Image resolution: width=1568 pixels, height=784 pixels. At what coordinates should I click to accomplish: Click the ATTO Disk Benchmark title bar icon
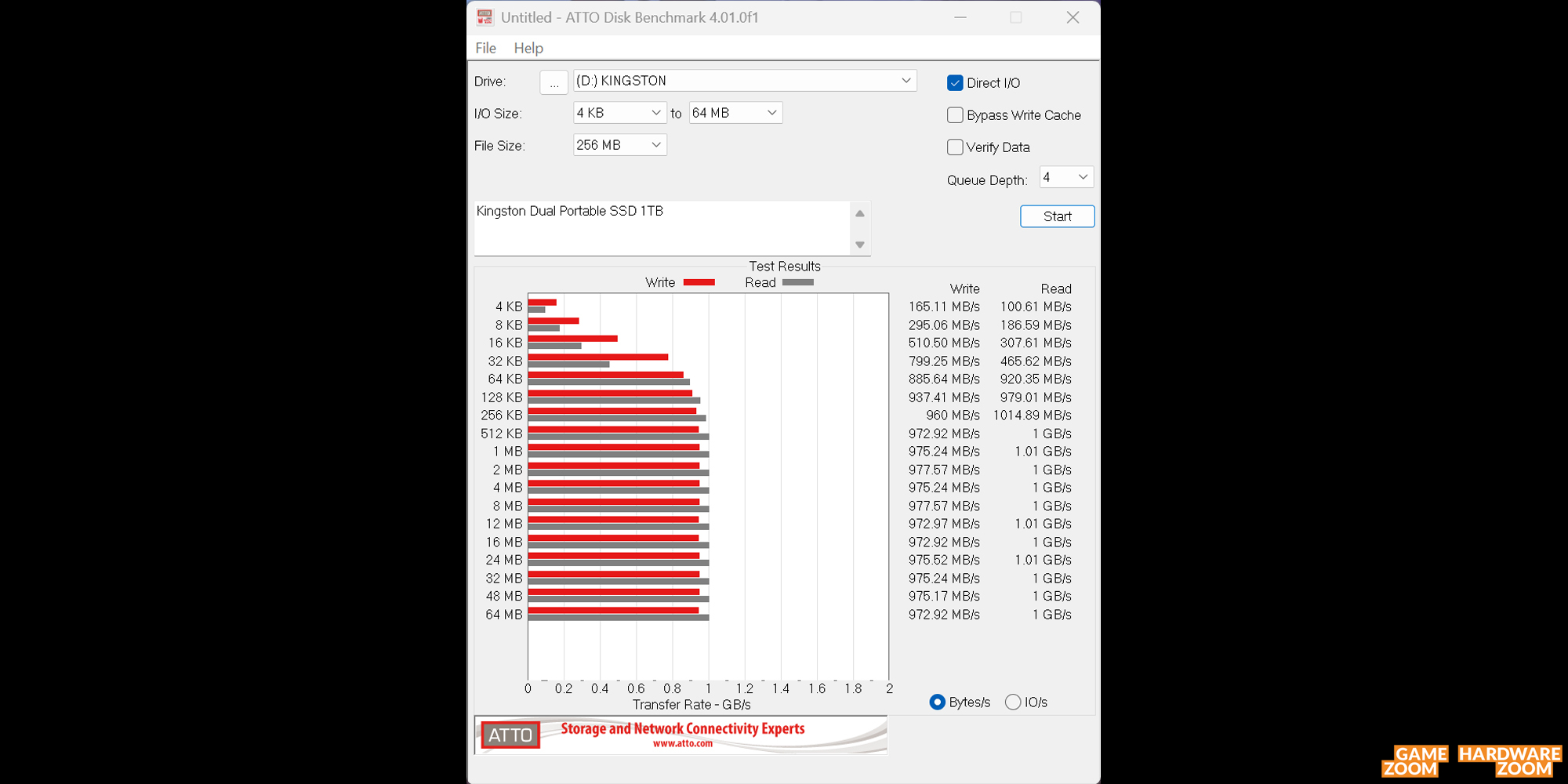pos(485,17)
